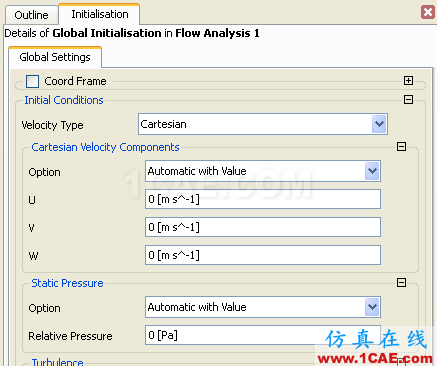Select the Initialisation tab

99,14
